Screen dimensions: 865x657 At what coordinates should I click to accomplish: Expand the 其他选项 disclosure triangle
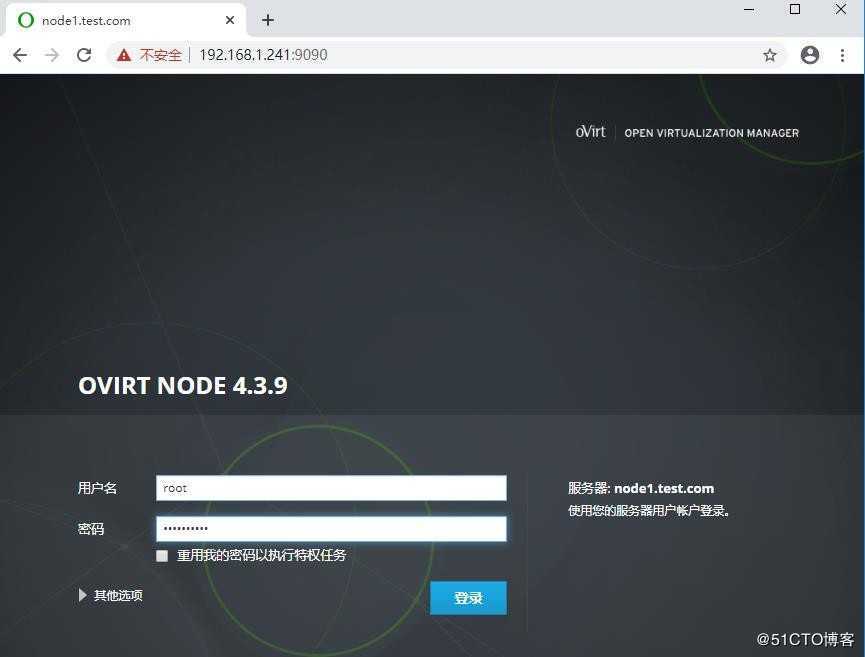[x=82, y=595]
